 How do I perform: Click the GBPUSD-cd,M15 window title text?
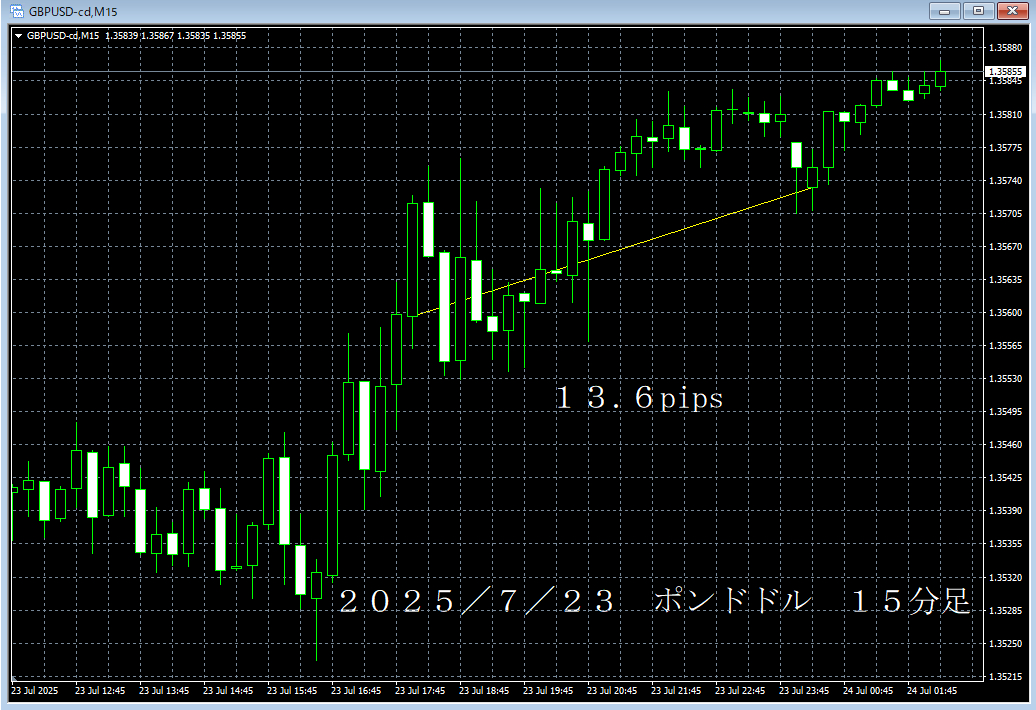[73, 12]
